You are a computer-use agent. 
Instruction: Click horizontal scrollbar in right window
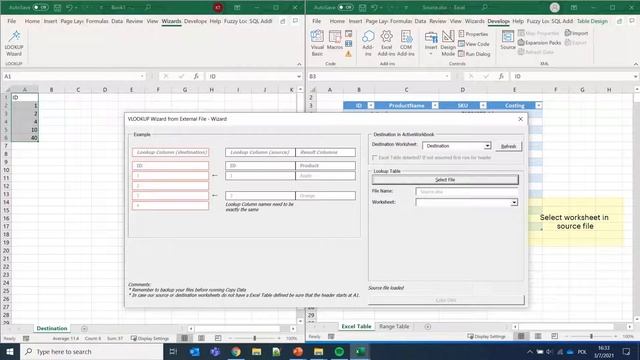point(572,327)
